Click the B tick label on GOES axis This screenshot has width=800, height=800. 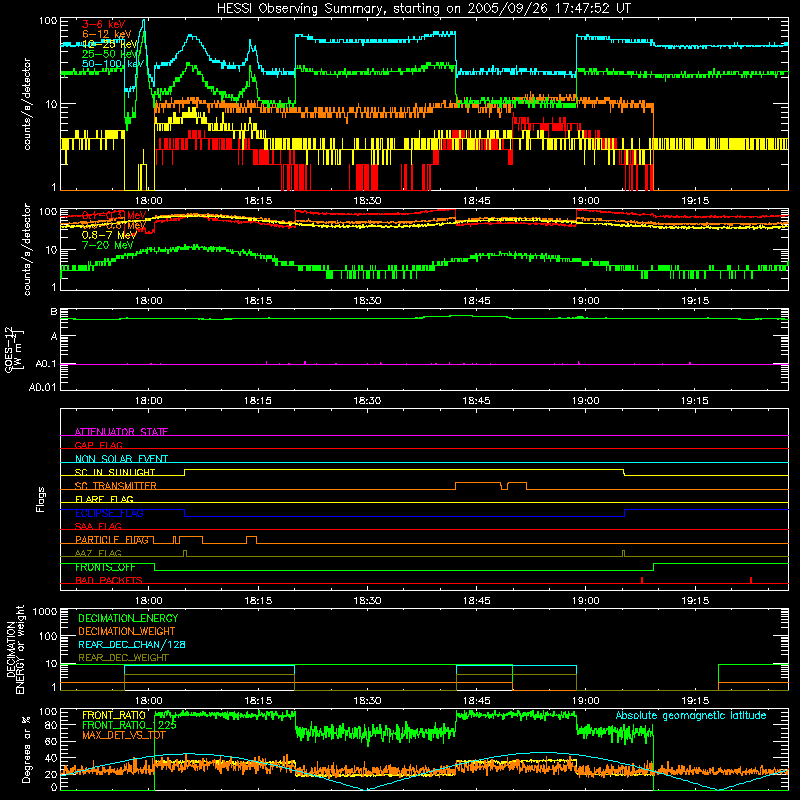54,312
